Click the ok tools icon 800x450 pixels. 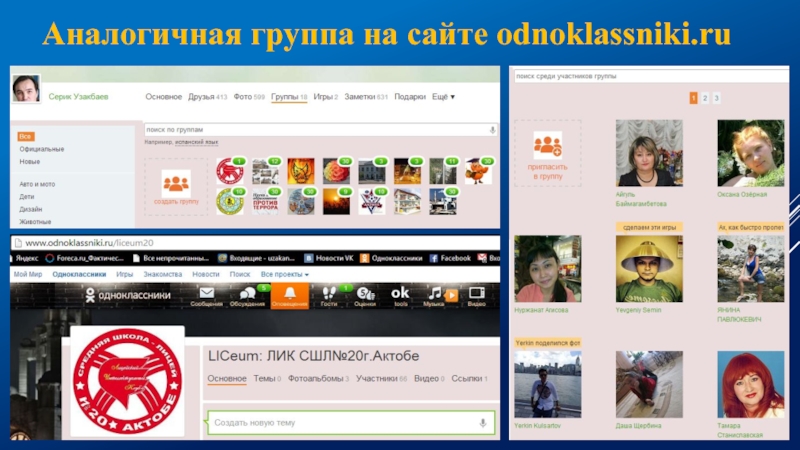coord(400,293)
